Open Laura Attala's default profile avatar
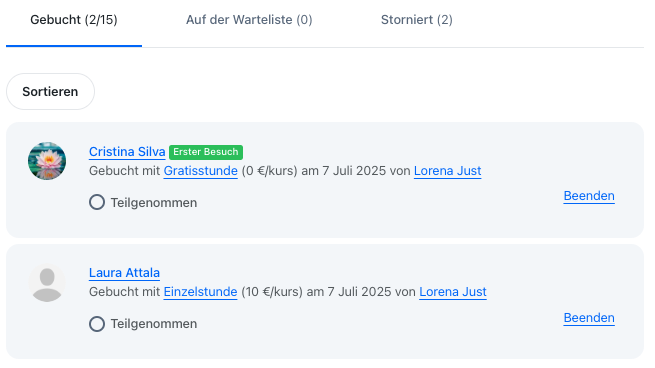 coord(47,283)
